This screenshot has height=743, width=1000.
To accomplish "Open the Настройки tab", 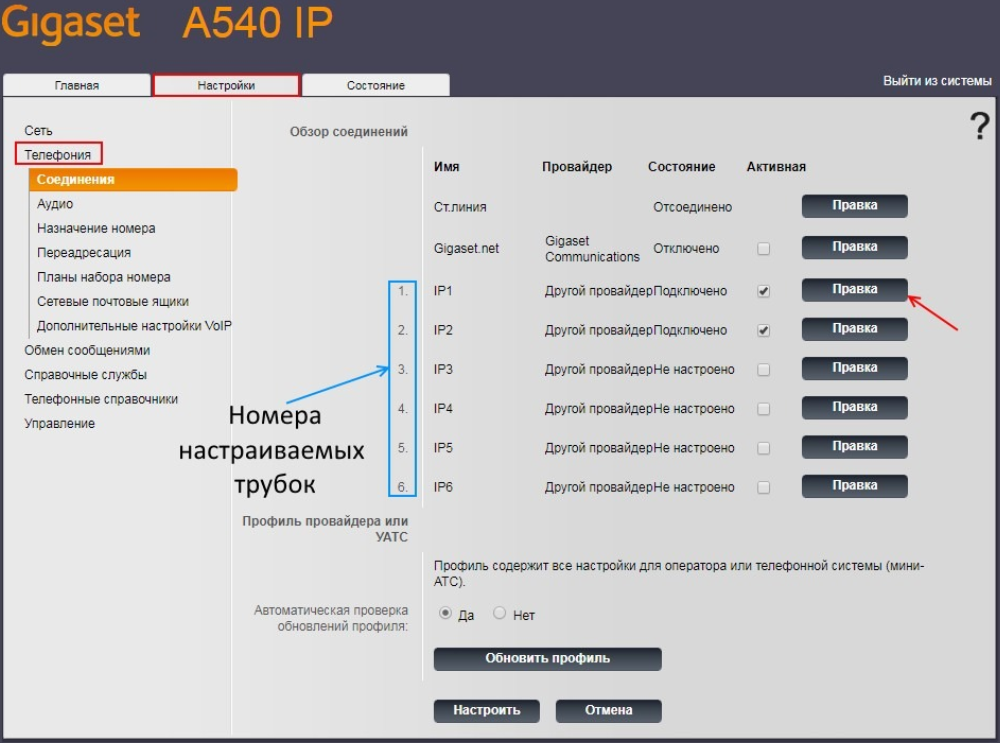I will [x=226, y=85].
